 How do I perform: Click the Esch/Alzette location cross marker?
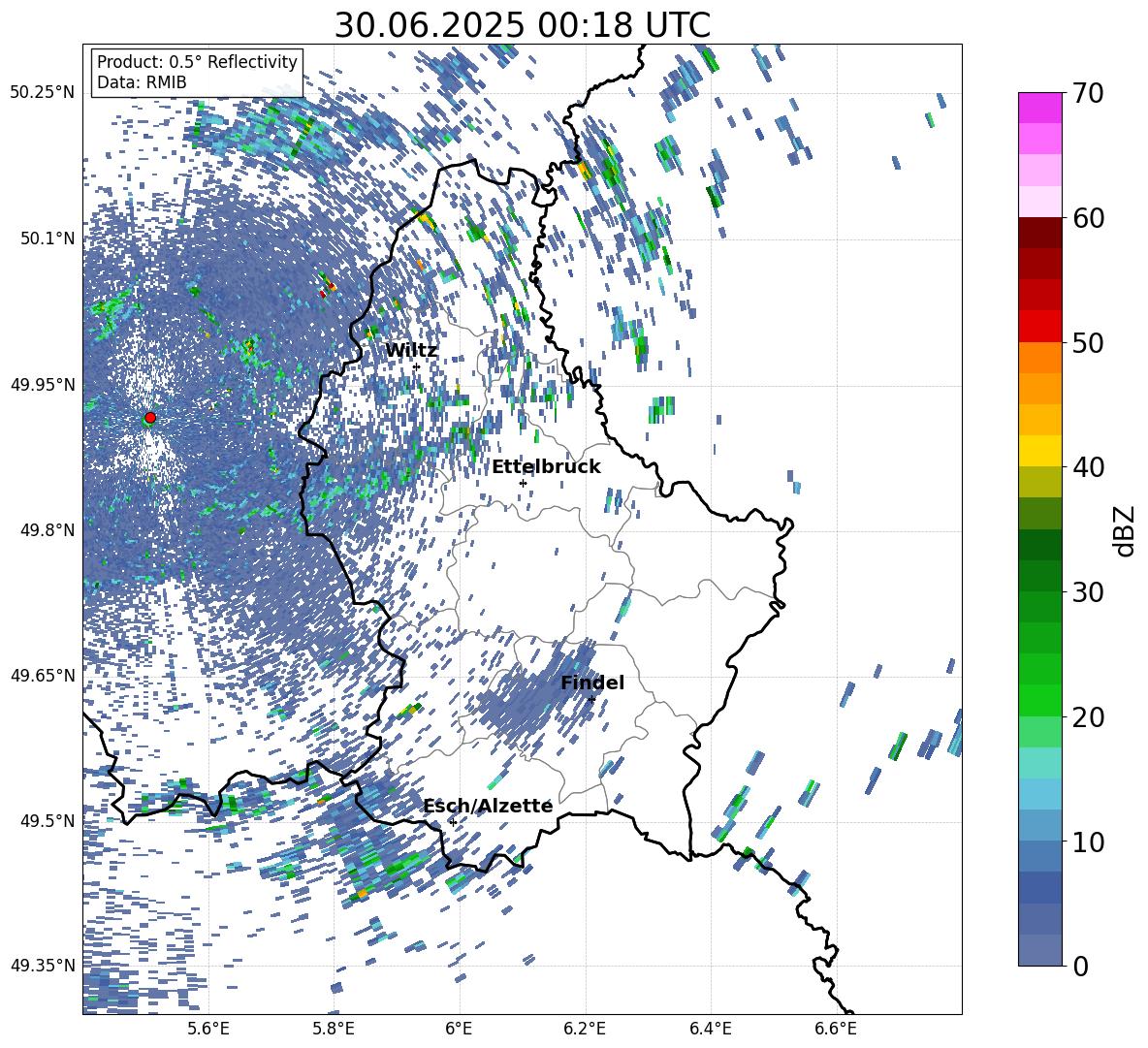click(x=453, y=822)
